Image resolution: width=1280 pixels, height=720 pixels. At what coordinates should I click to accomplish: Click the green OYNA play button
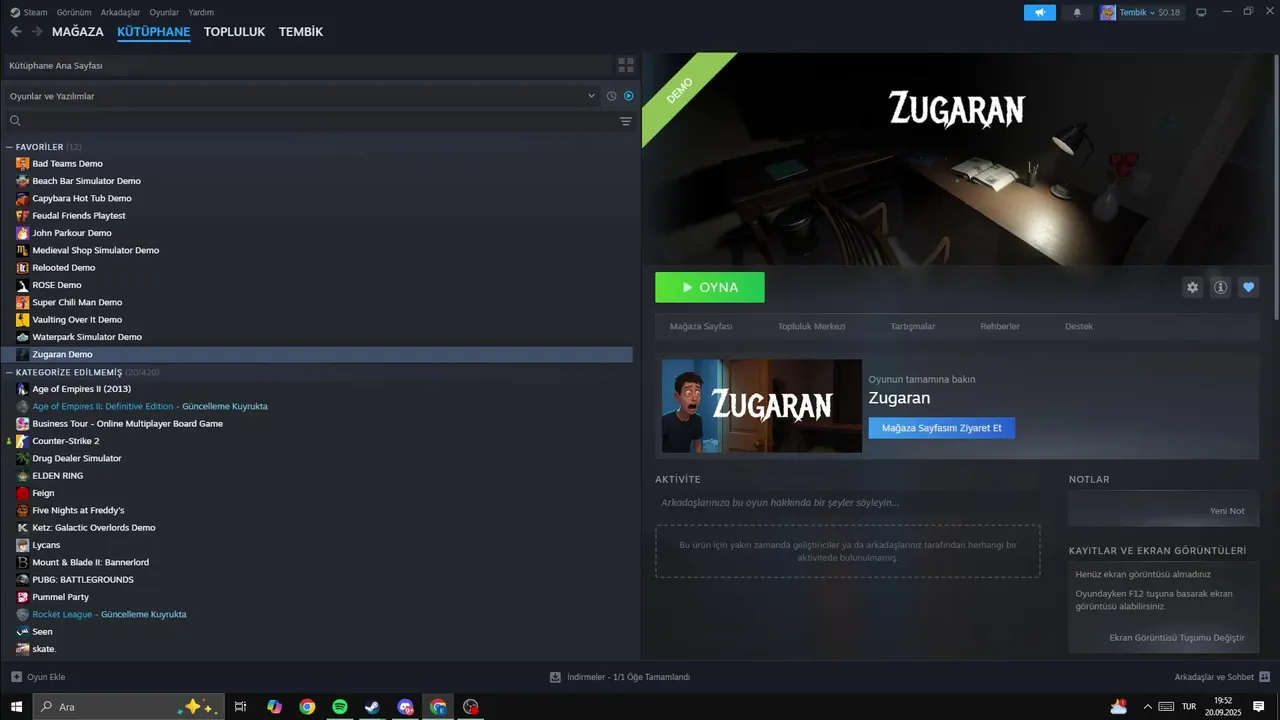[710, 287]
